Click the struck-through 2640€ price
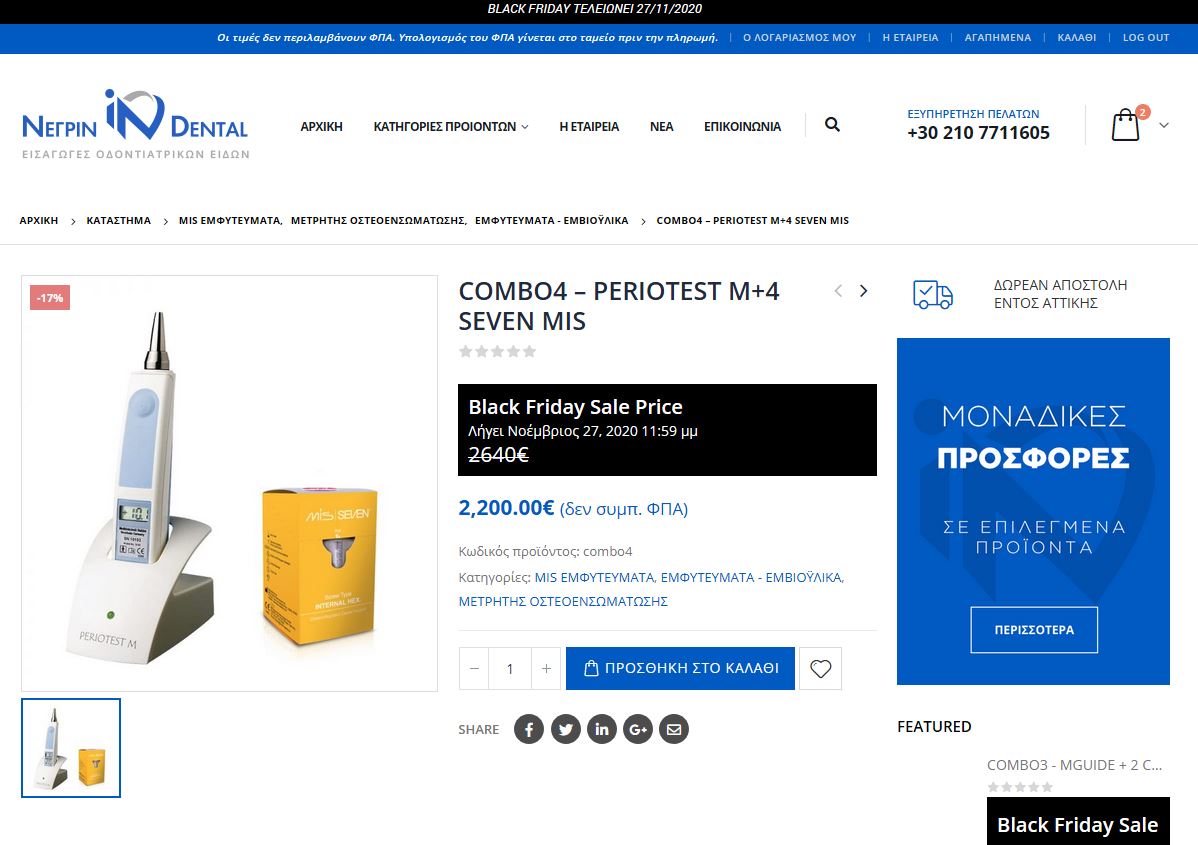 [498, 455]
